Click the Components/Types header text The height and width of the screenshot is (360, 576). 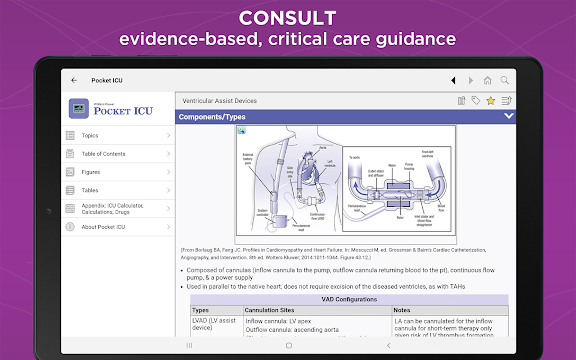(212, 117)
